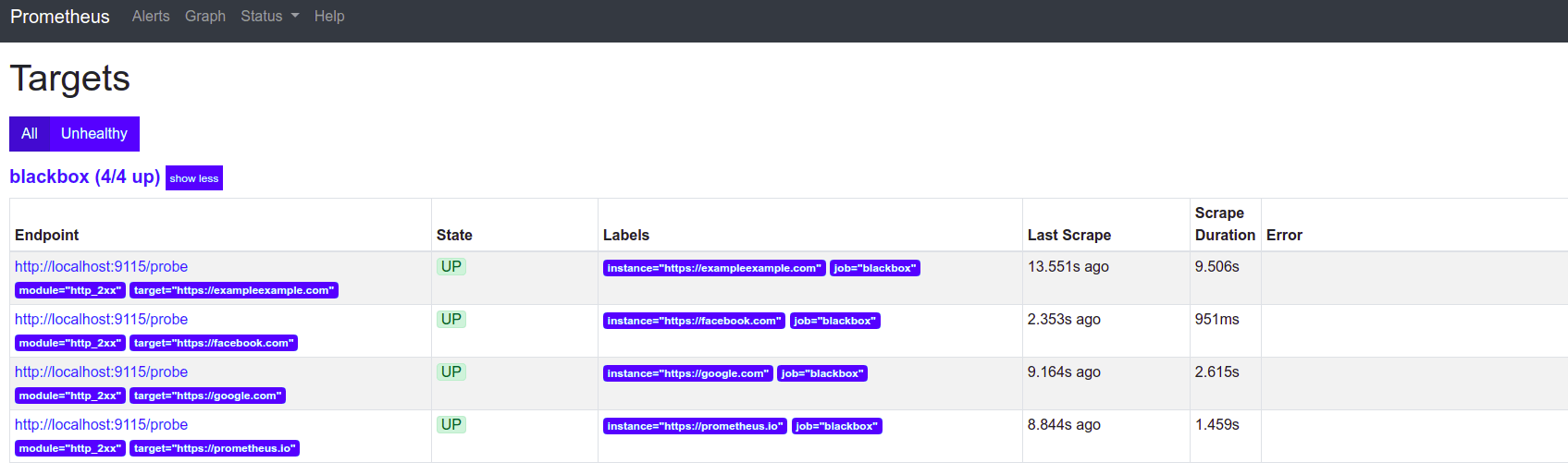
Task: Open probe endpoint link for google.com
Action: pos(101,371)
